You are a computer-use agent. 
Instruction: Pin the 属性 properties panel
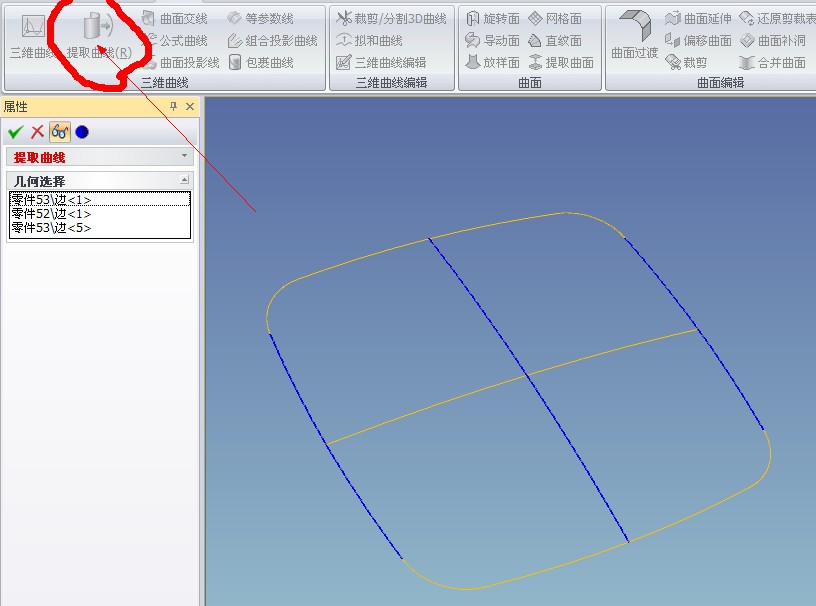[174, 107]
